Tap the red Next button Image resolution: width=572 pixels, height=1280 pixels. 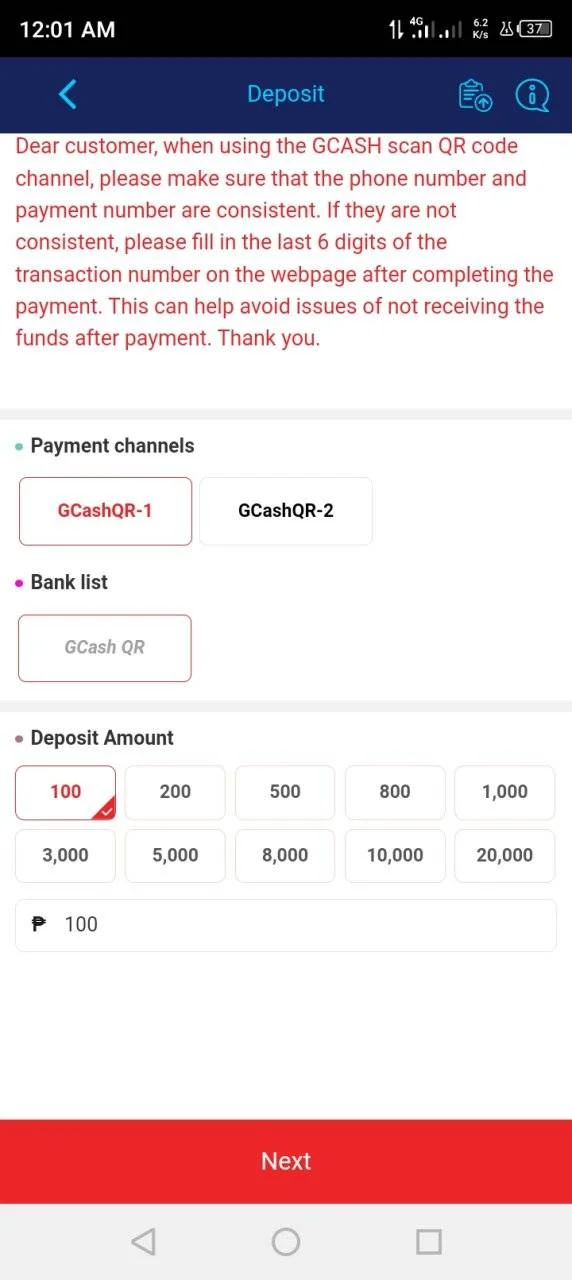(x=286, y=1161)
